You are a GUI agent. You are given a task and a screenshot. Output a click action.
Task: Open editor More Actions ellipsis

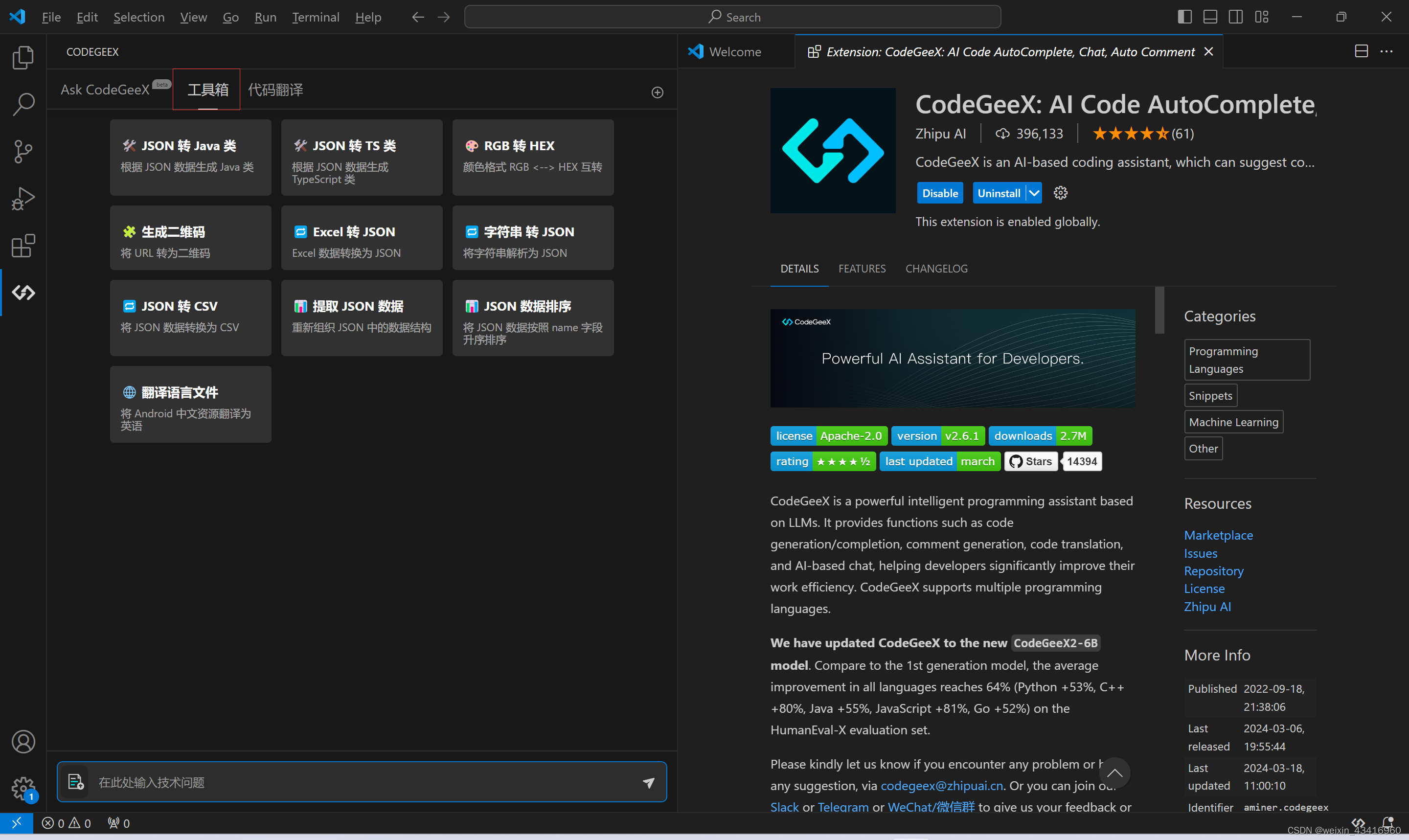[1386, 51]
